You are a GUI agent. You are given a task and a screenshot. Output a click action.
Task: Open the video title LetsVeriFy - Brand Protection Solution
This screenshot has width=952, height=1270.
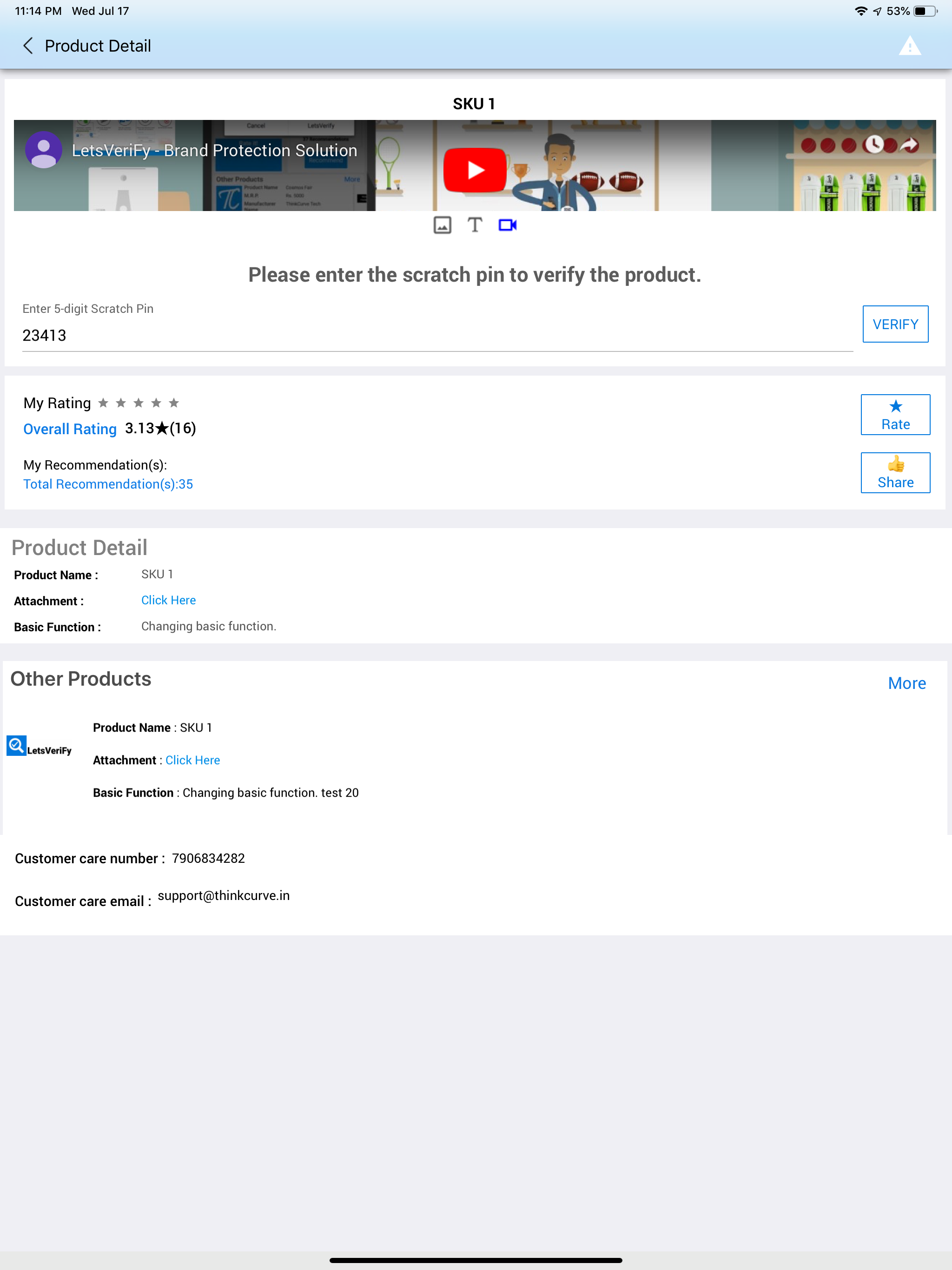click(x=214, y=151)
